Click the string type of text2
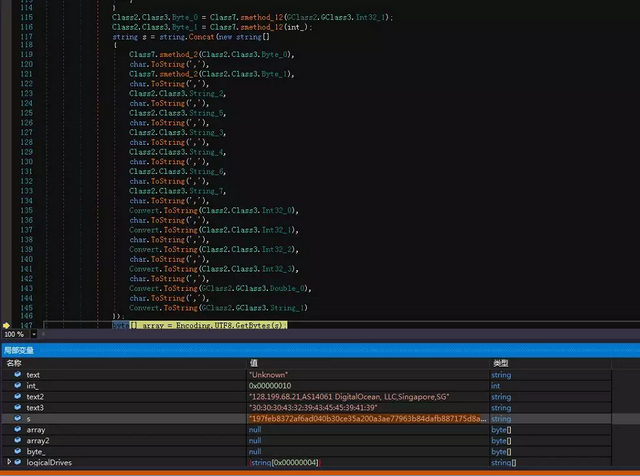The image size is (640, 476). (x=501, y=397)
